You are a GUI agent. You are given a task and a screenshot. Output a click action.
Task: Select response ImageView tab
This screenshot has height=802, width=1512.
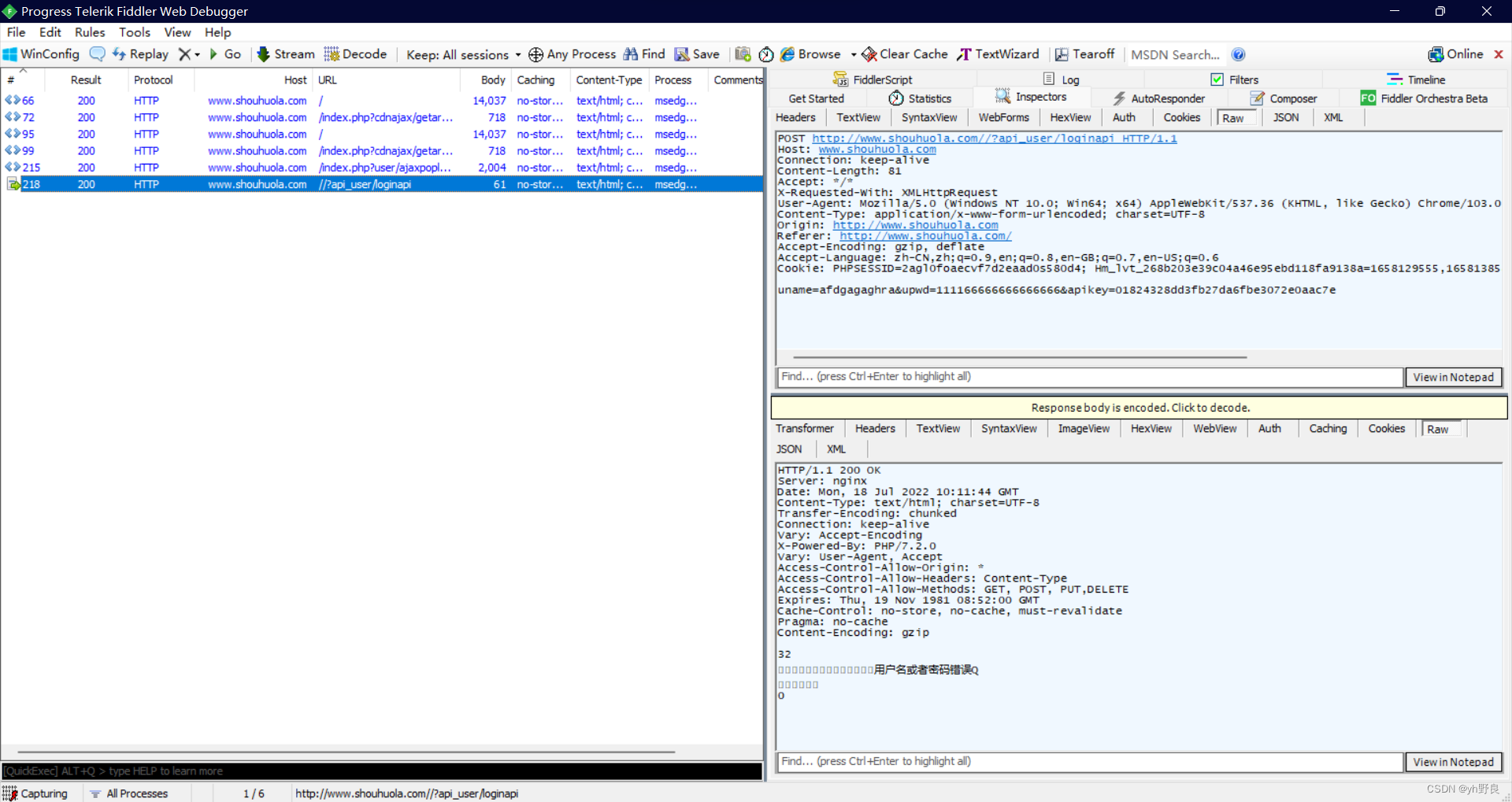(1084, 428)
